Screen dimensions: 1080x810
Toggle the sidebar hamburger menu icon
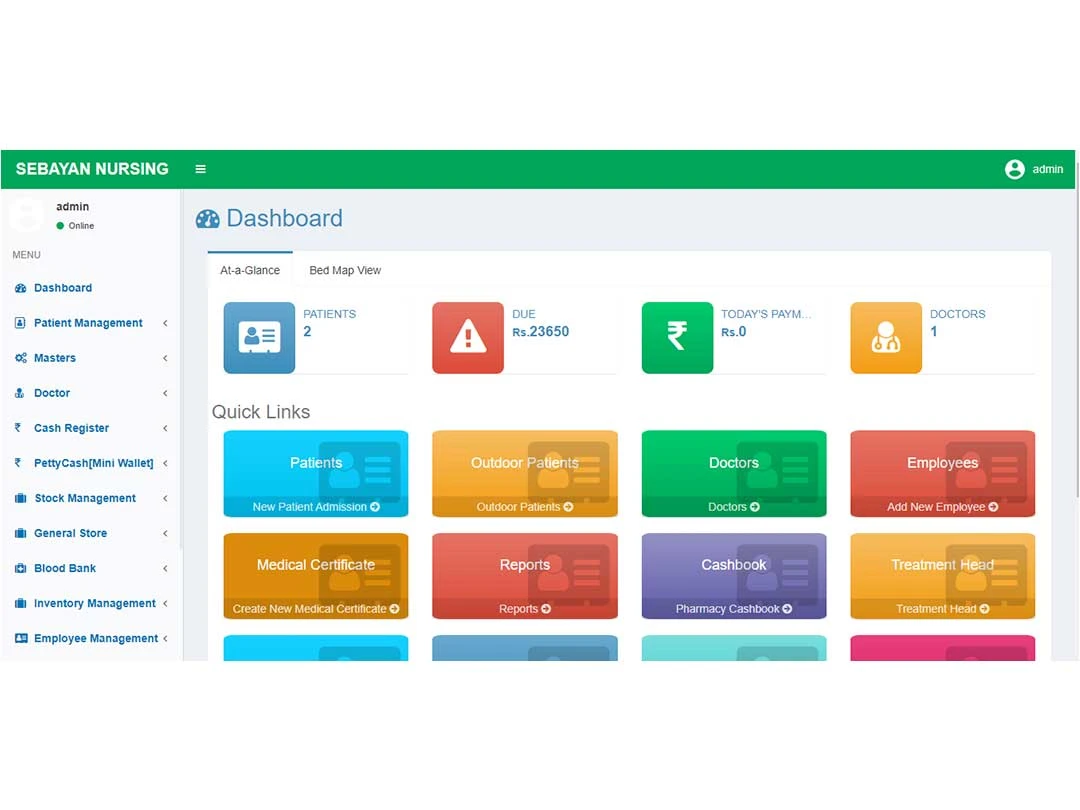click(200, 169)
